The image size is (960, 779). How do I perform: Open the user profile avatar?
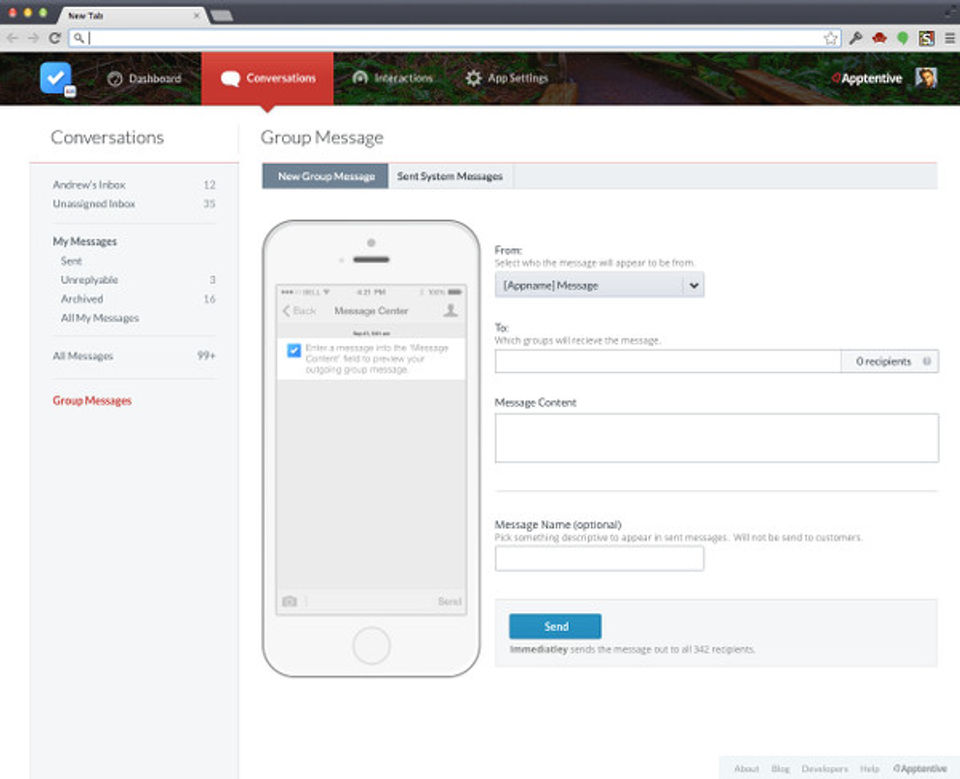click(926, 78)
